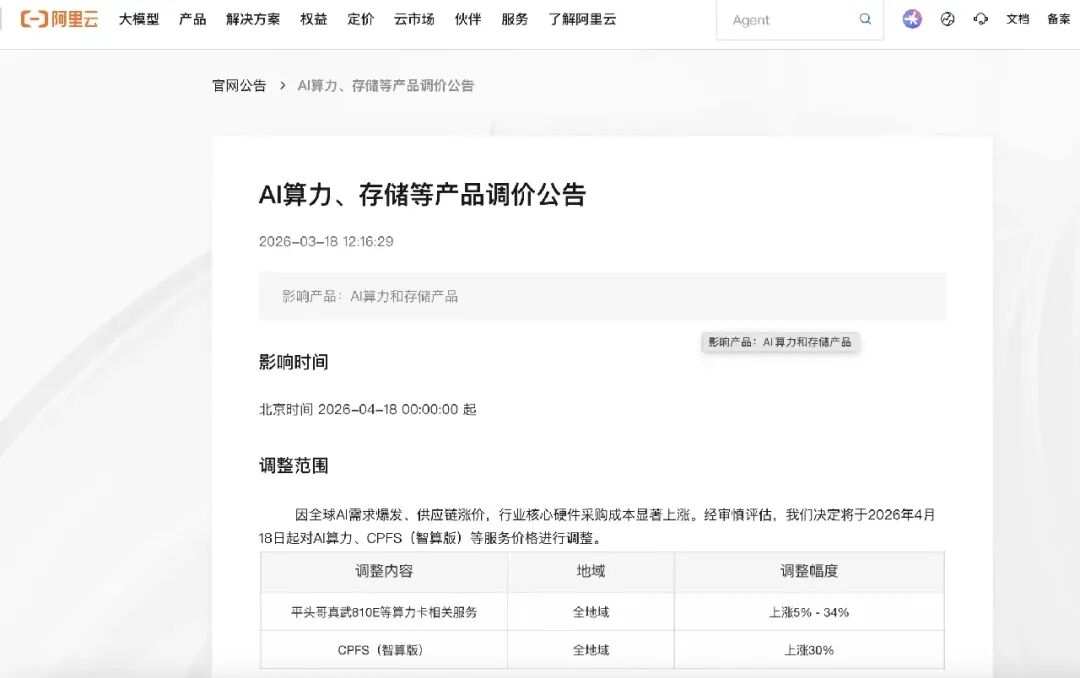Click the search magnifier icon

pos(865,19)
